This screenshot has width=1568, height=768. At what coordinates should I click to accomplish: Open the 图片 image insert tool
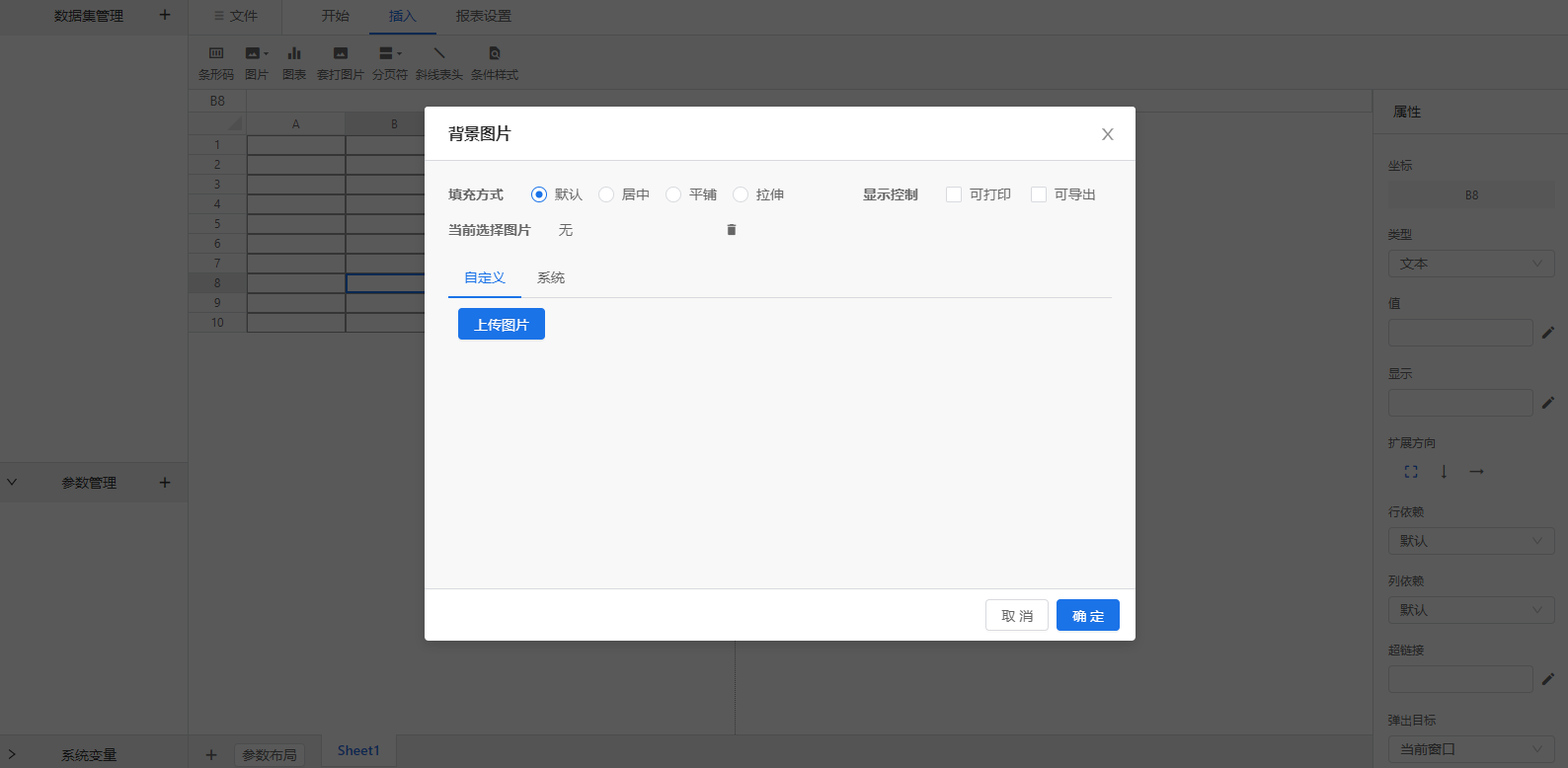pyautogui.click(x=257, y=63)
